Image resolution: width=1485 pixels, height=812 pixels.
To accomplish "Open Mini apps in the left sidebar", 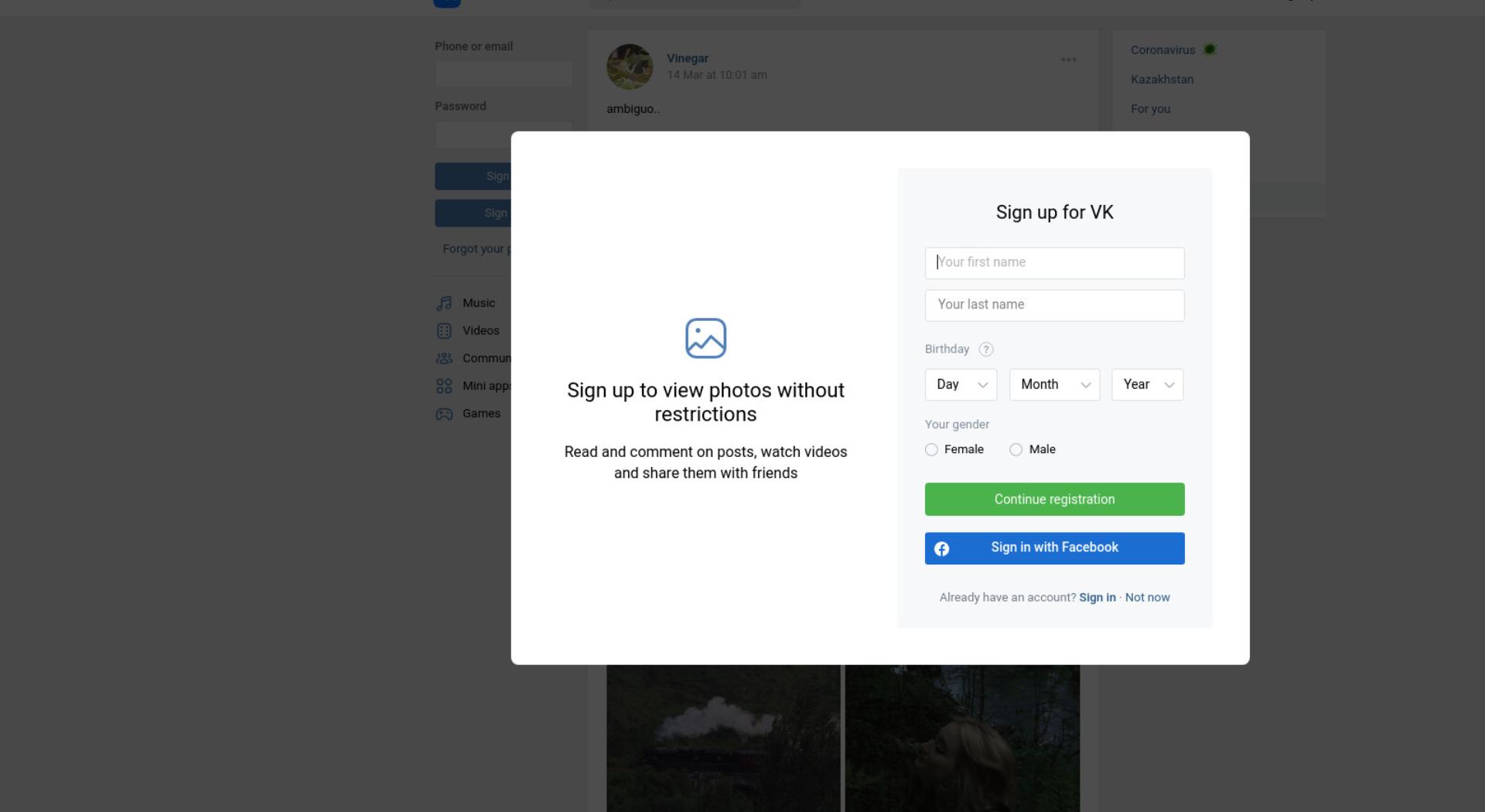I will point(473,386).
